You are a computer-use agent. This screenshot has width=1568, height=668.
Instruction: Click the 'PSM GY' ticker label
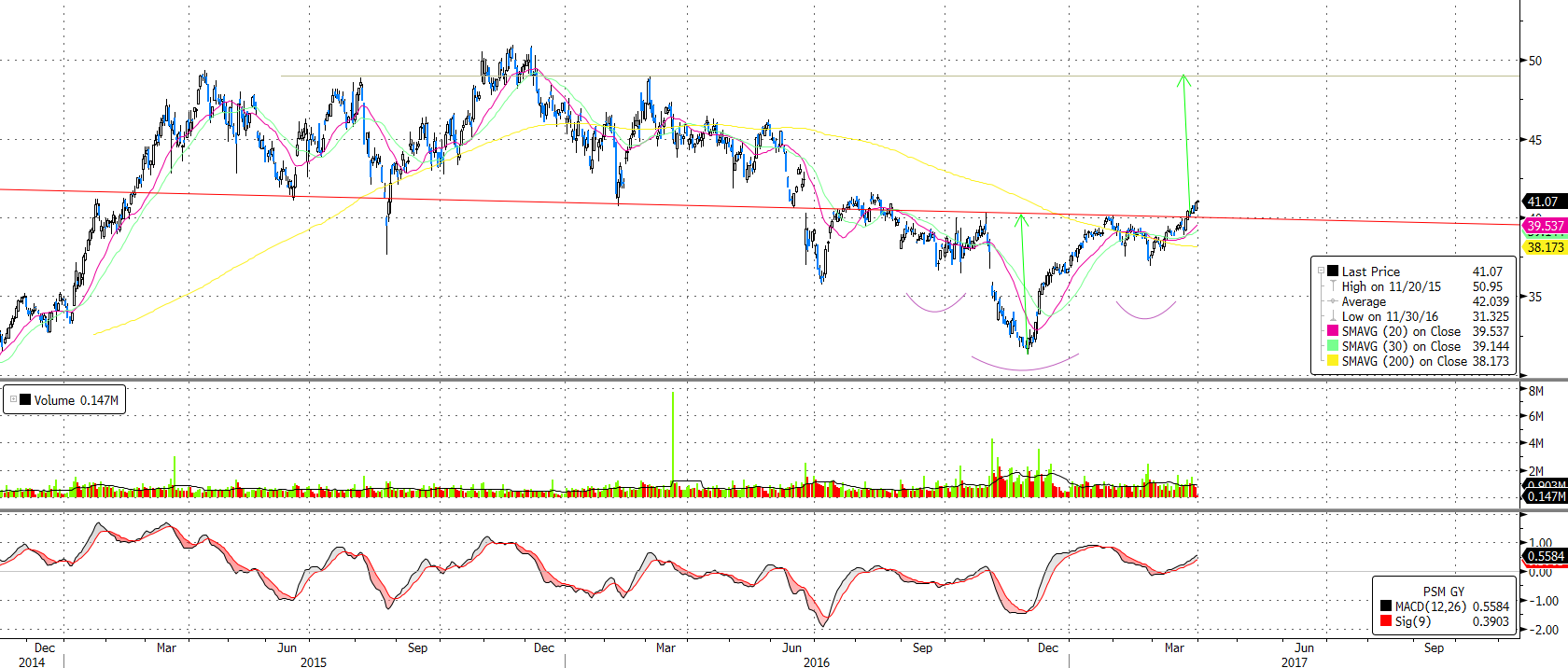coord(1443,591)
